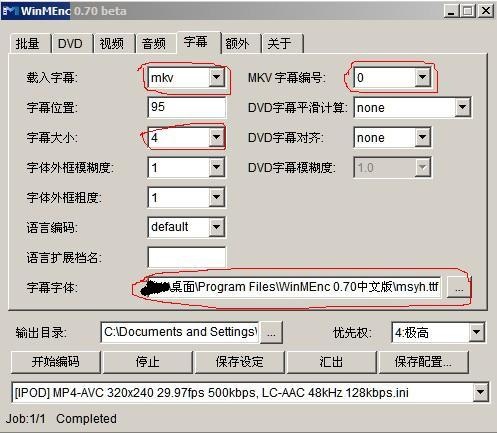Minimize the WinMEnc window

tap(451, 11)
